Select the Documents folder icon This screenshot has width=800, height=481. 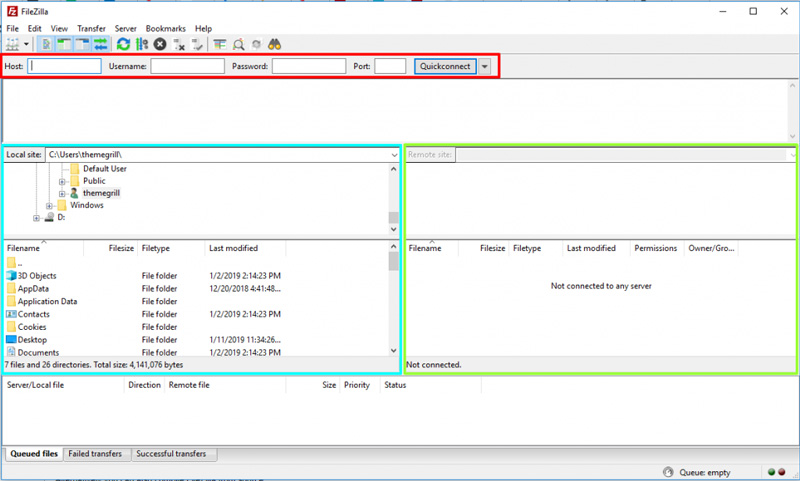click(x=11, y=352)
